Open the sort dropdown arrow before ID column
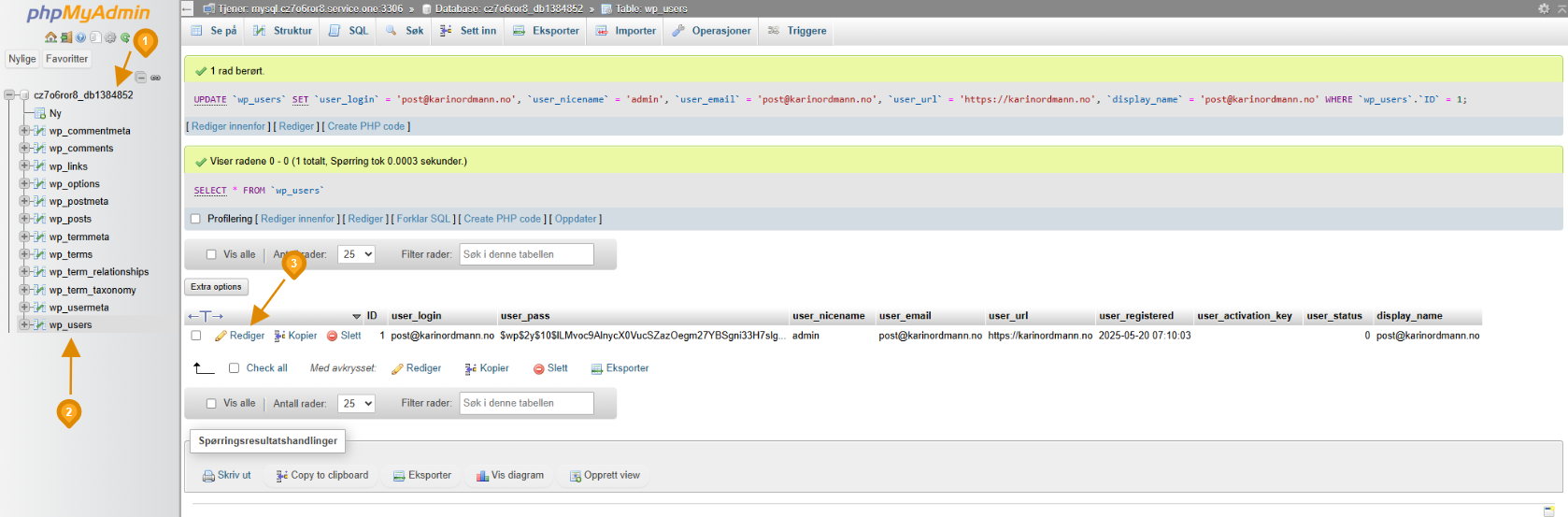1568x517 pixels. (x=356, y=317)
